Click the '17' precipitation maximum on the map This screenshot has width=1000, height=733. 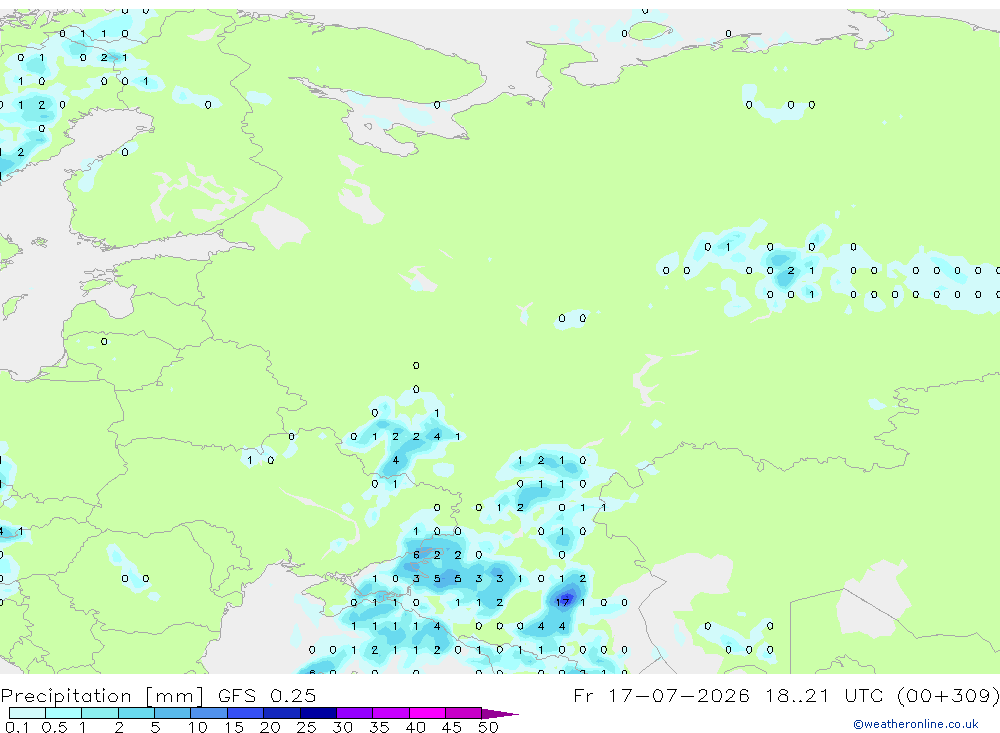point(562,602)
